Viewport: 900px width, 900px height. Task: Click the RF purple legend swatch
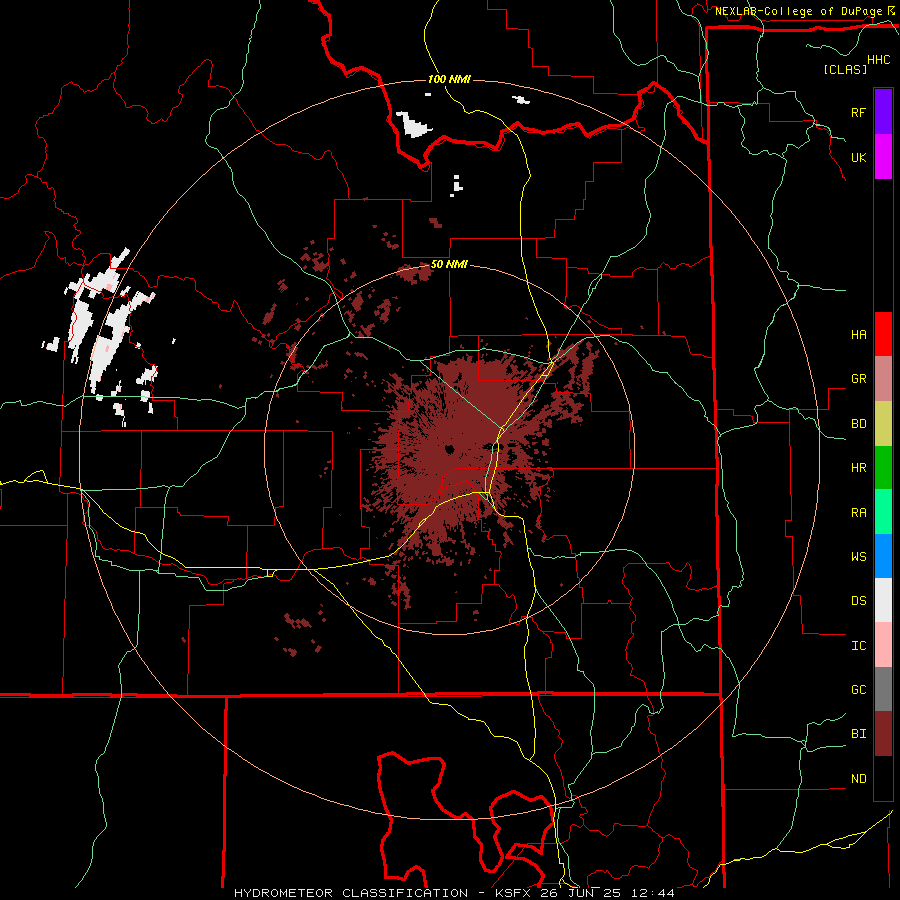coord(883,112)
